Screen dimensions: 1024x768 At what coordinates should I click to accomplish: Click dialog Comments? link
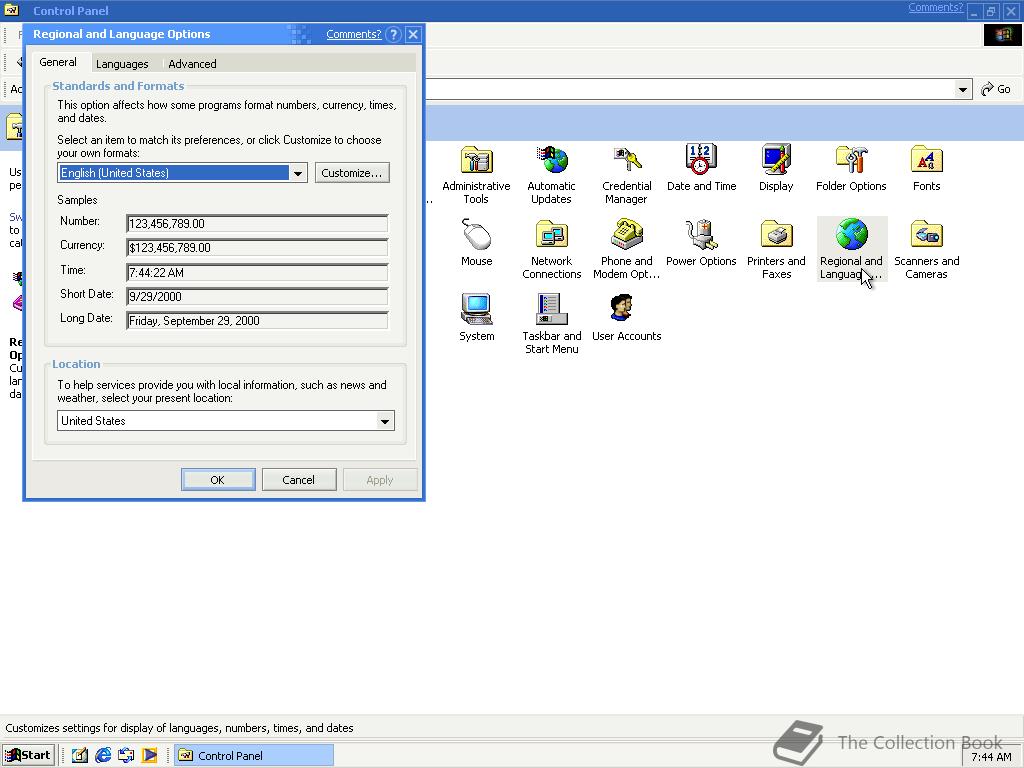click(354, 35)
